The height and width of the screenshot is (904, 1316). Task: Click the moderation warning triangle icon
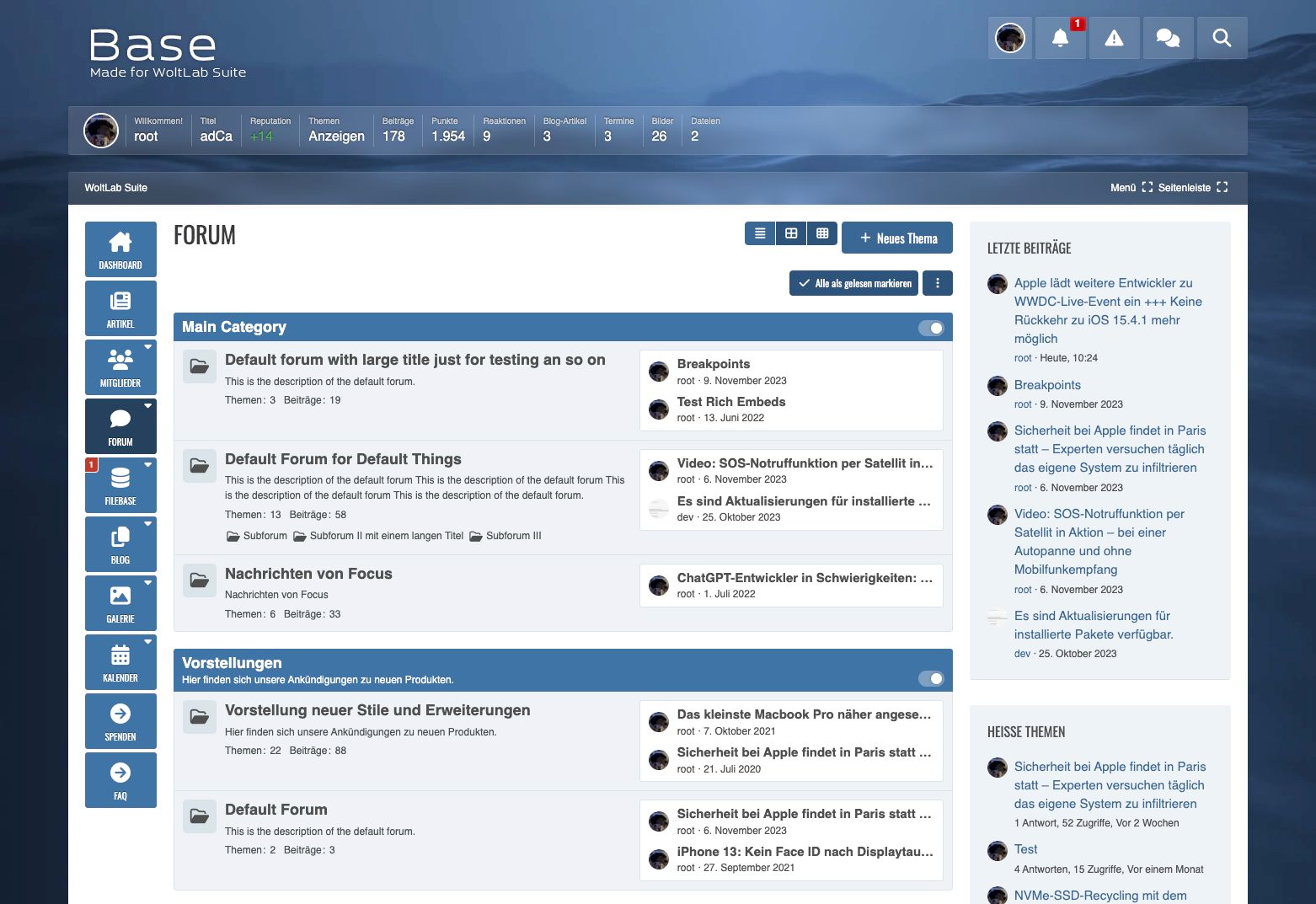pos(1114,38)
